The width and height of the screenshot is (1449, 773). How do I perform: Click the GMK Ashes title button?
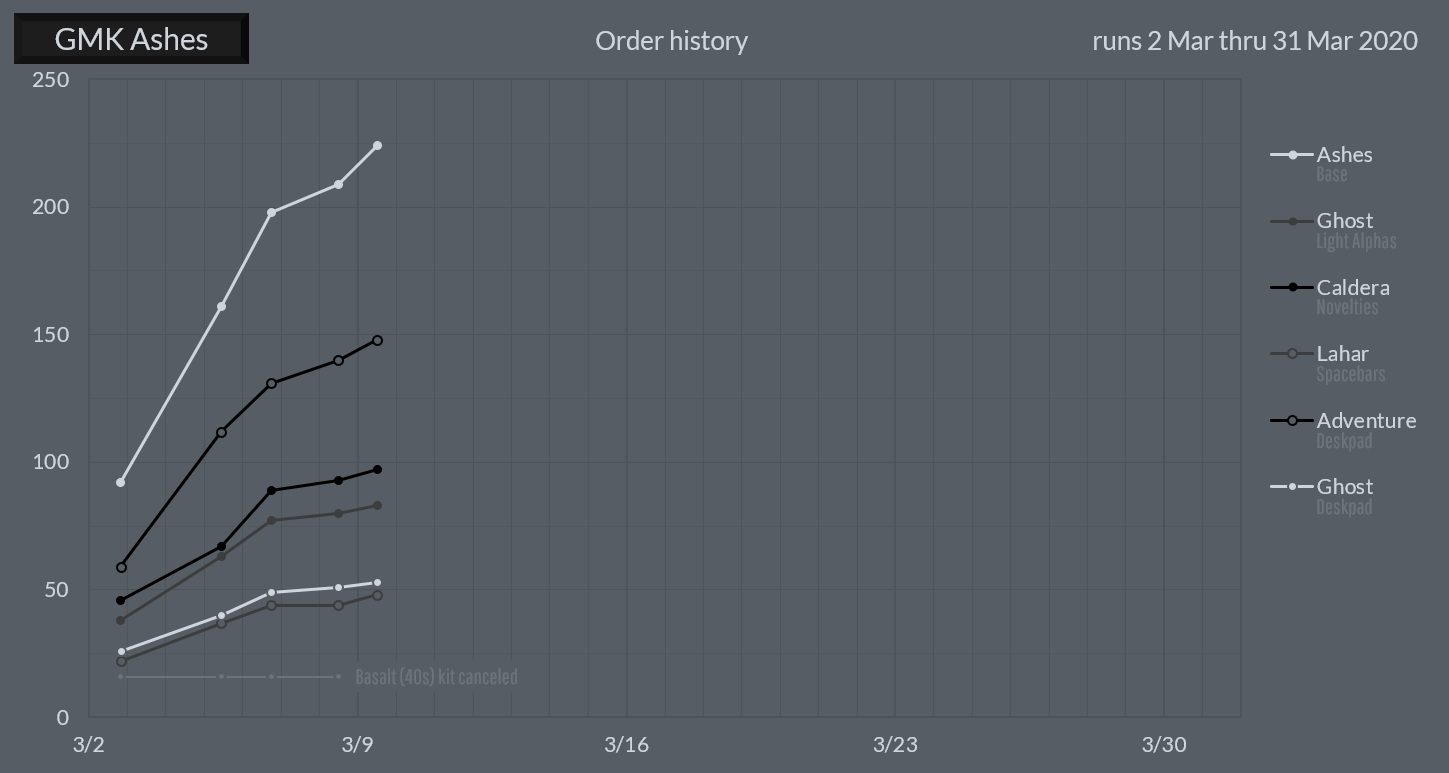(131, 39)
